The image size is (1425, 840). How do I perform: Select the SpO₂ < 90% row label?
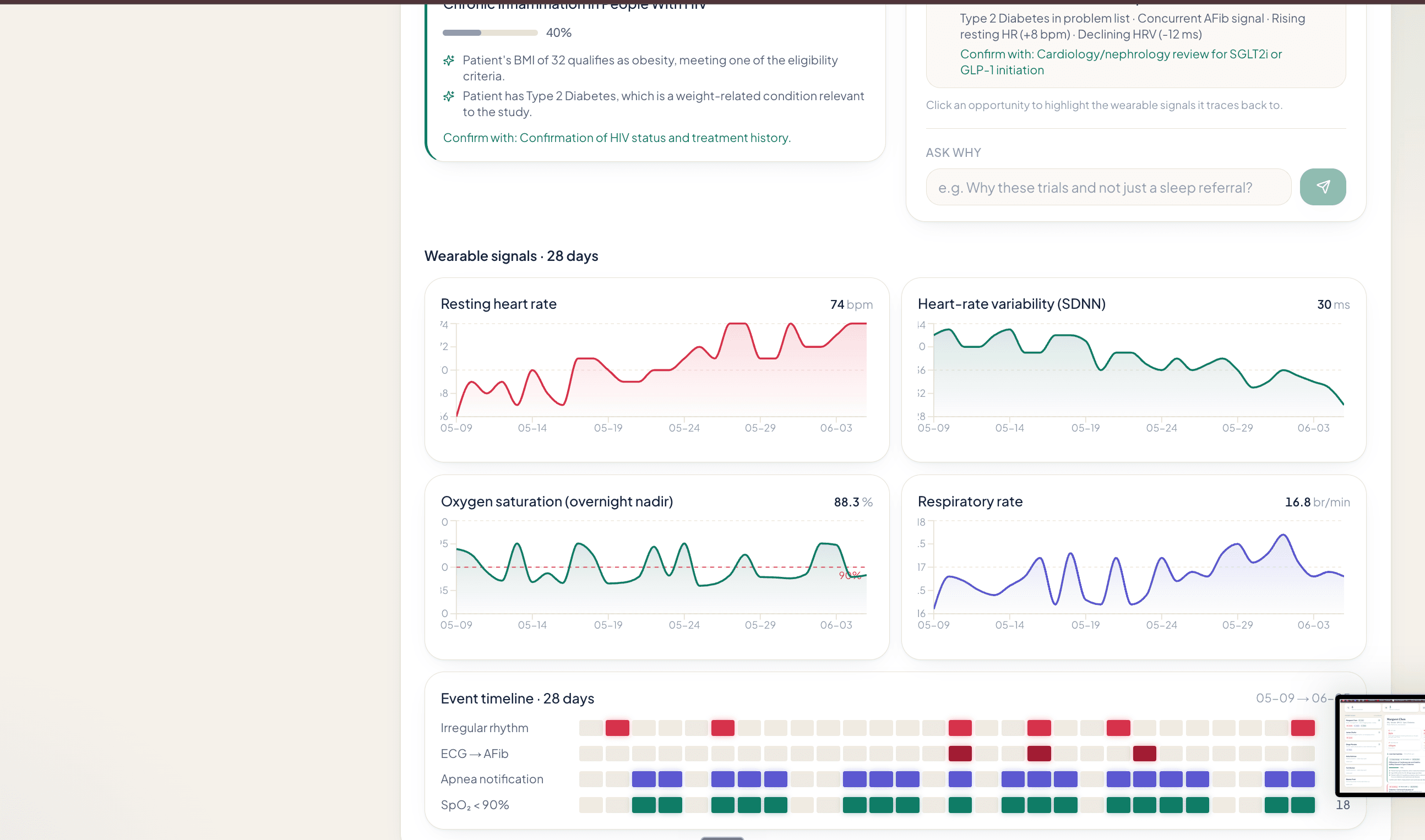pyautogui.click(x=475, y=805)
